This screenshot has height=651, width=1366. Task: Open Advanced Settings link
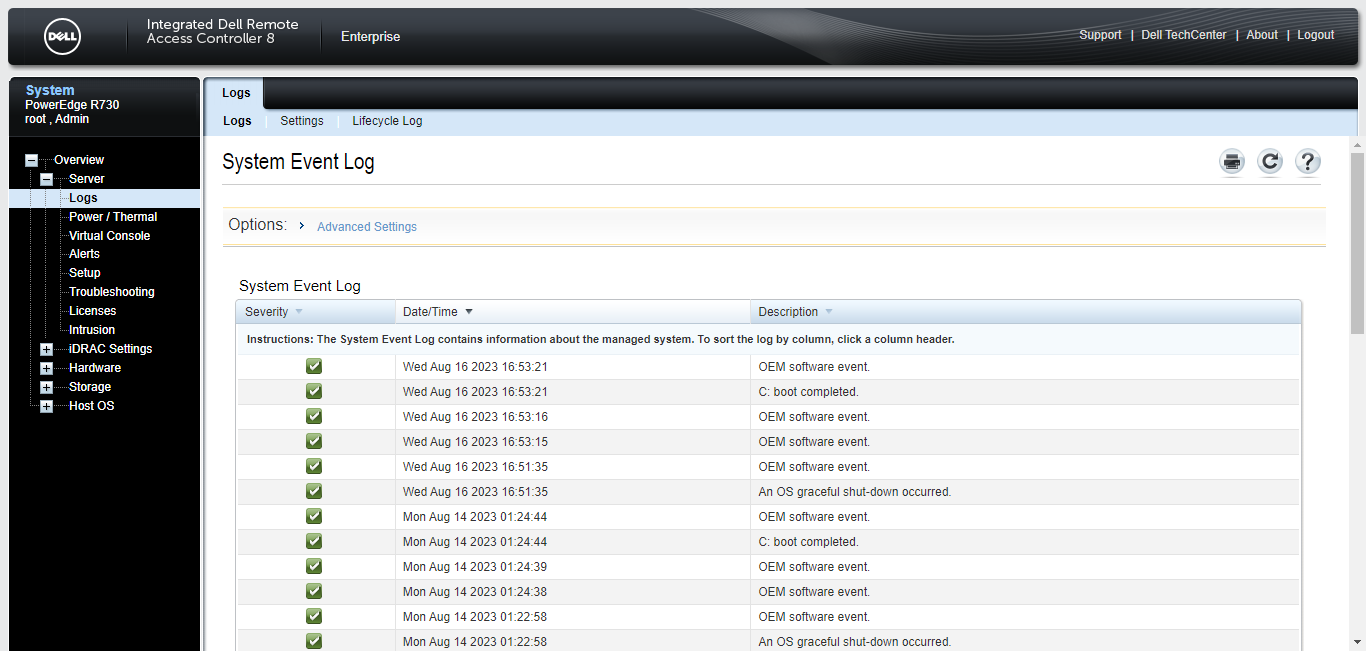[367, 227]
